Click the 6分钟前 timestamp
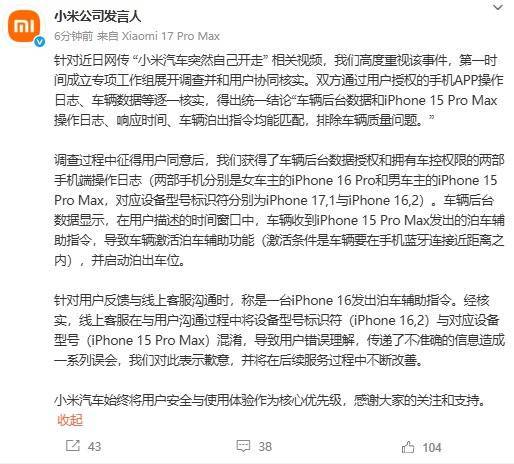 pyautogui.click(x=74, y=36)
